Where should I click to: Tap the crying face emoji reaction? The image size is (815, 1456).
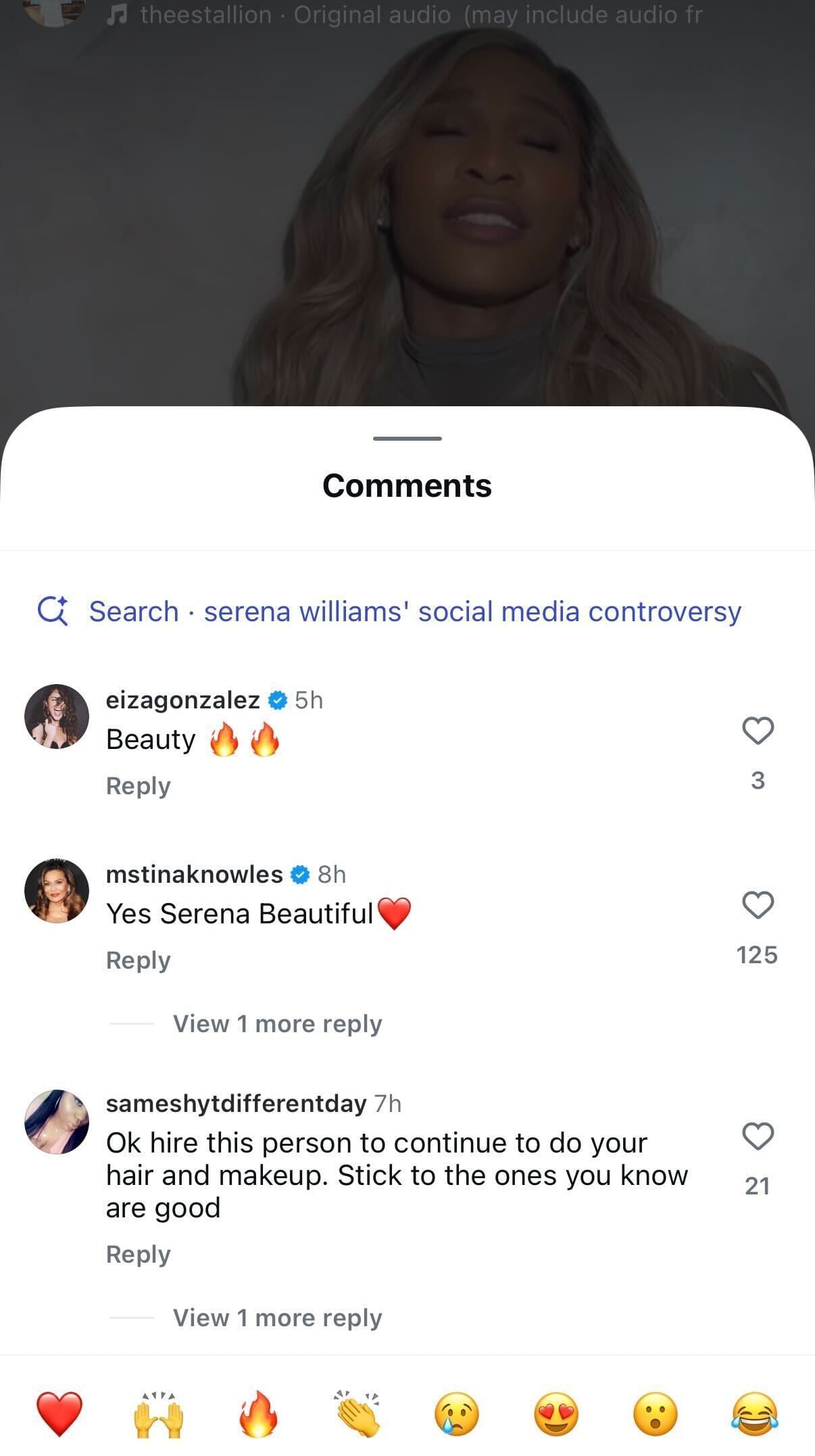(x=457, y=1413)
